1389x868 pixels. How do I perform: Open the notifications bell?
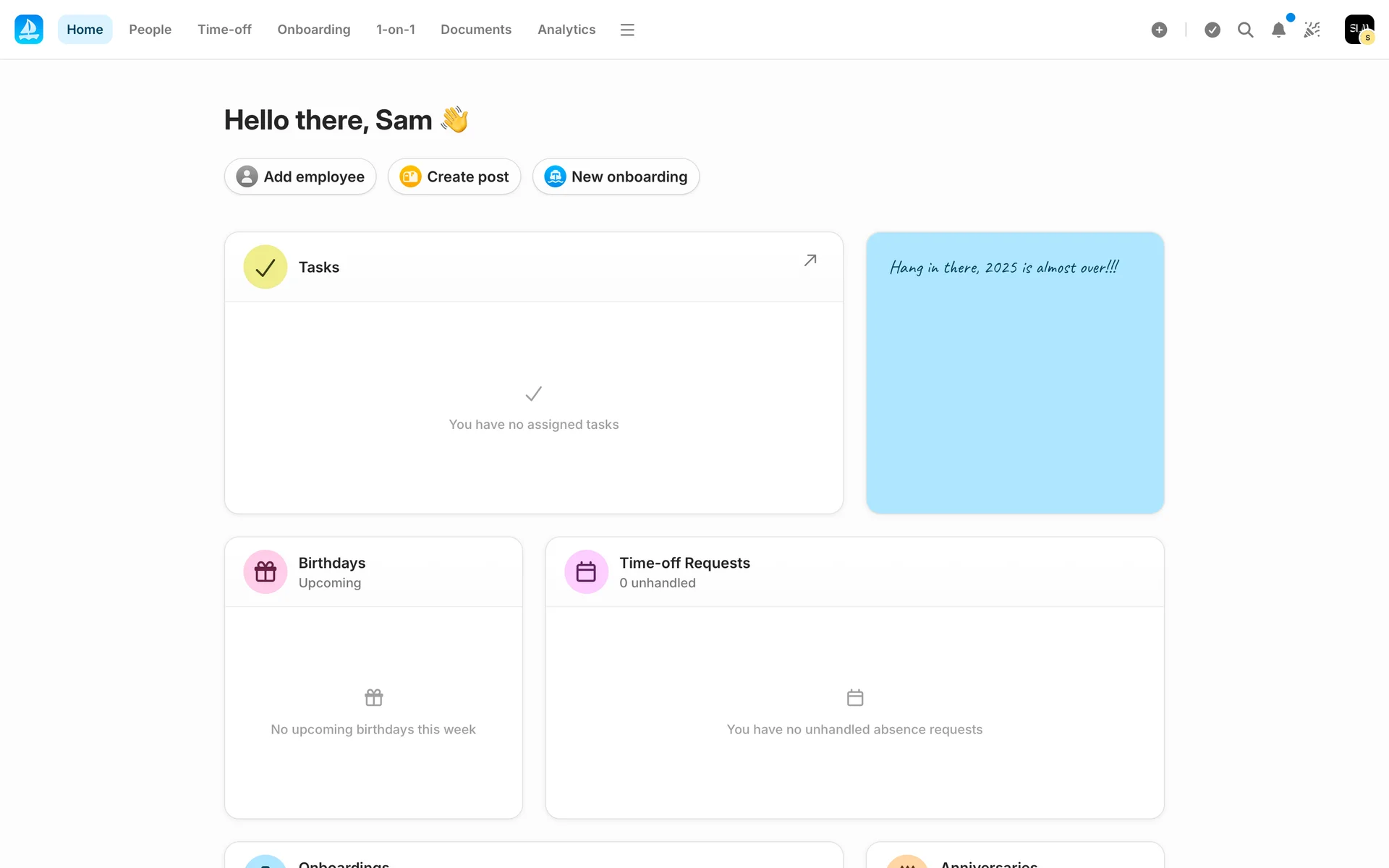pyautogui.click(x=1278, y=30)
